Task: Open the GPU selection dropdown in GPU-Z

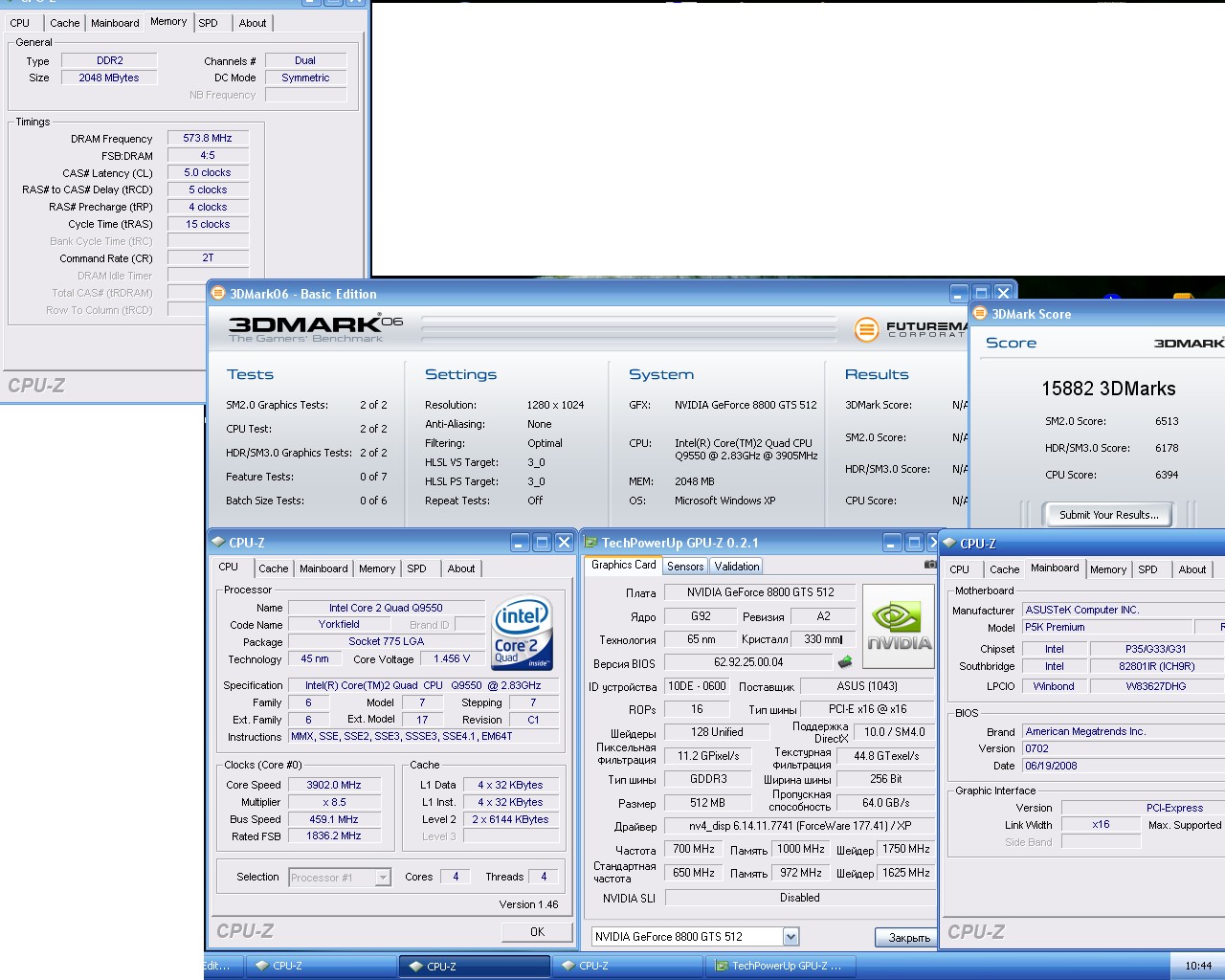Action: click(791, 937)
